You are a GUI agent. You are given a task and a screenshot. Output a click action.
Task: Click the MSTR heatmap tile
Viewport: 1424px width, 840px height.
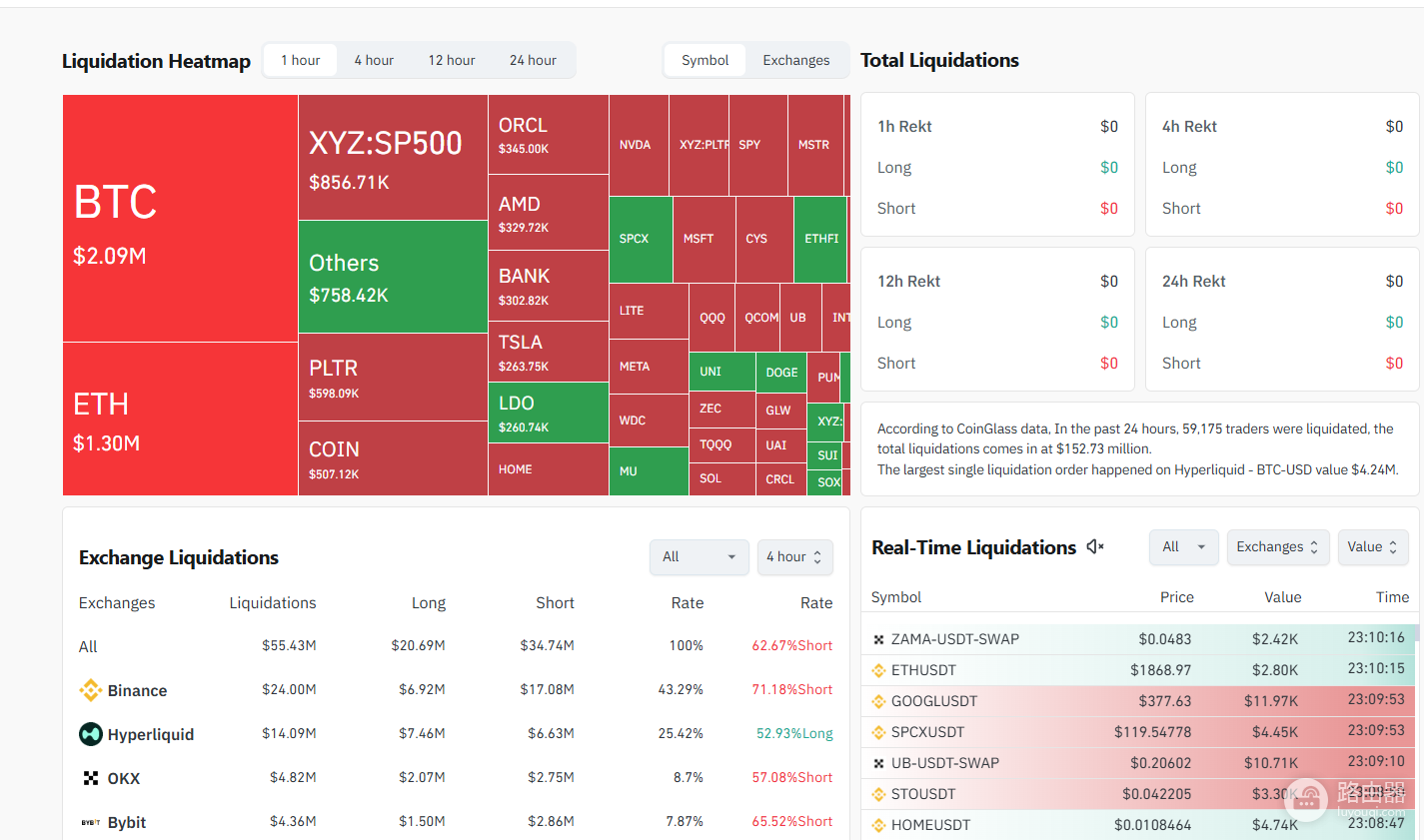[x=815, y=146]
